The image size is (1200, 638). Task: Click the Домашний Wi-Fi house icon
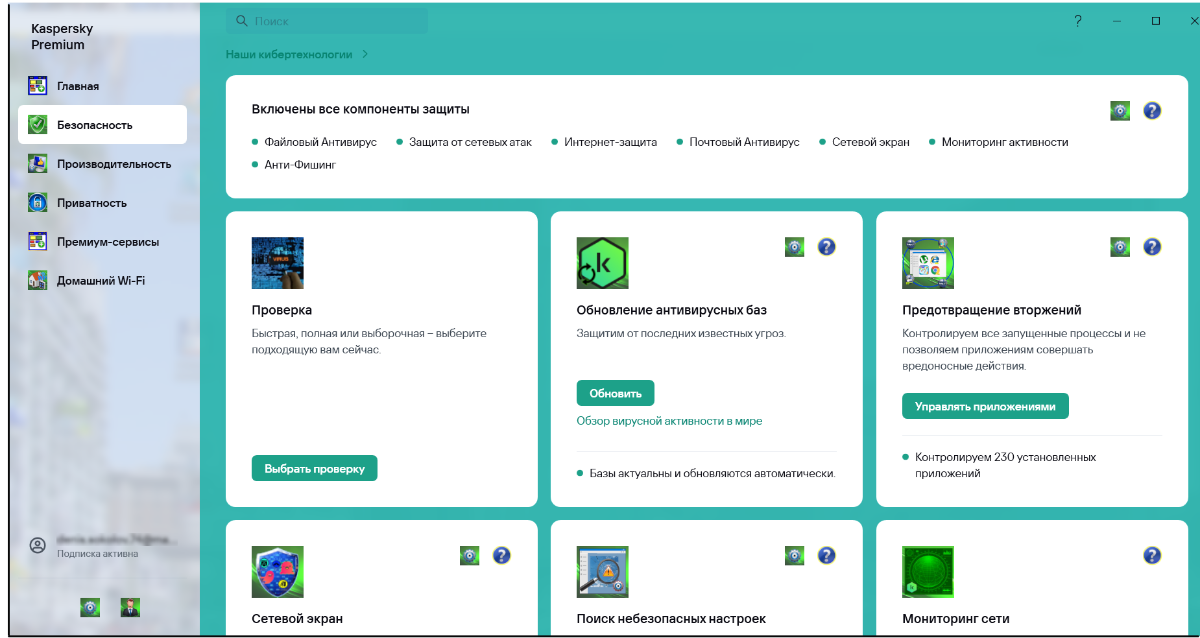coord(38,281)
